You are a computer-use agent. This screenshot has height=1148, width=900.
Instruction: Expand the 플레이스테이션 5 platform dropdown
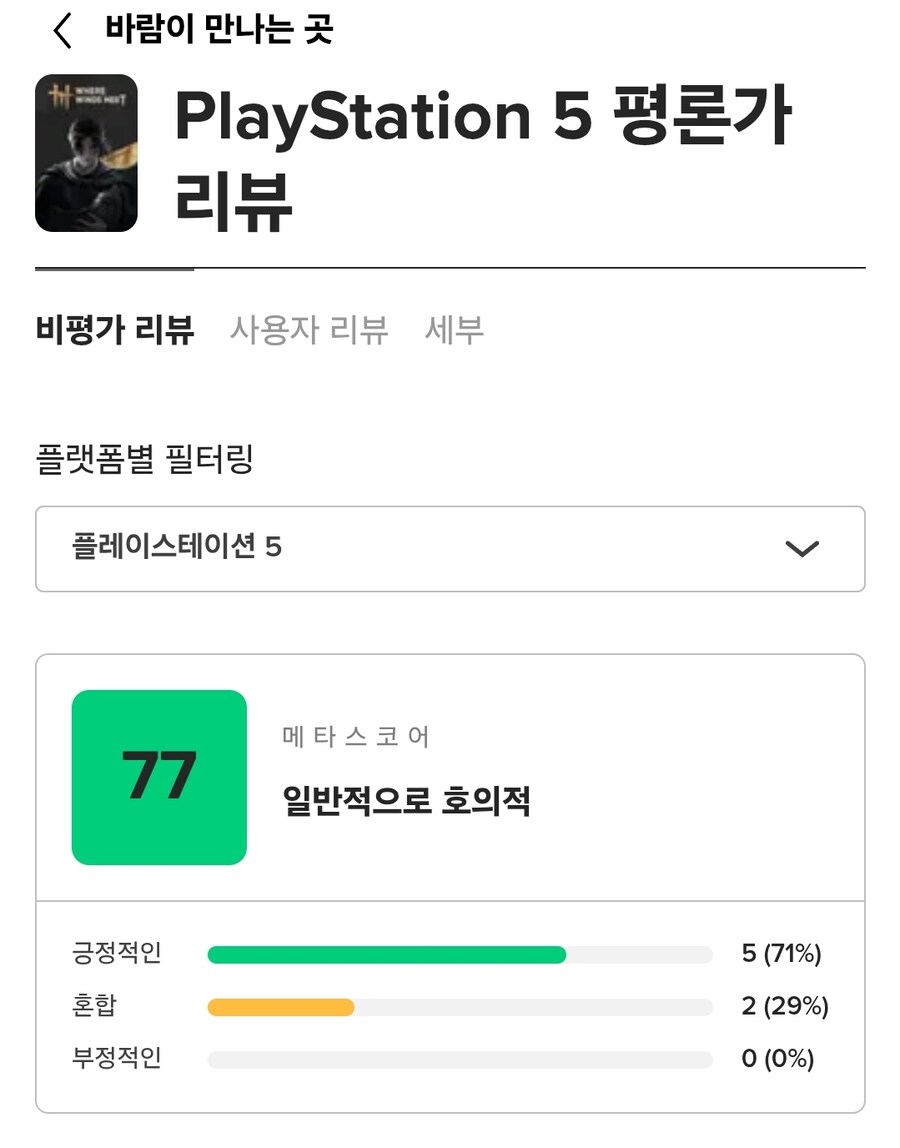450,549
